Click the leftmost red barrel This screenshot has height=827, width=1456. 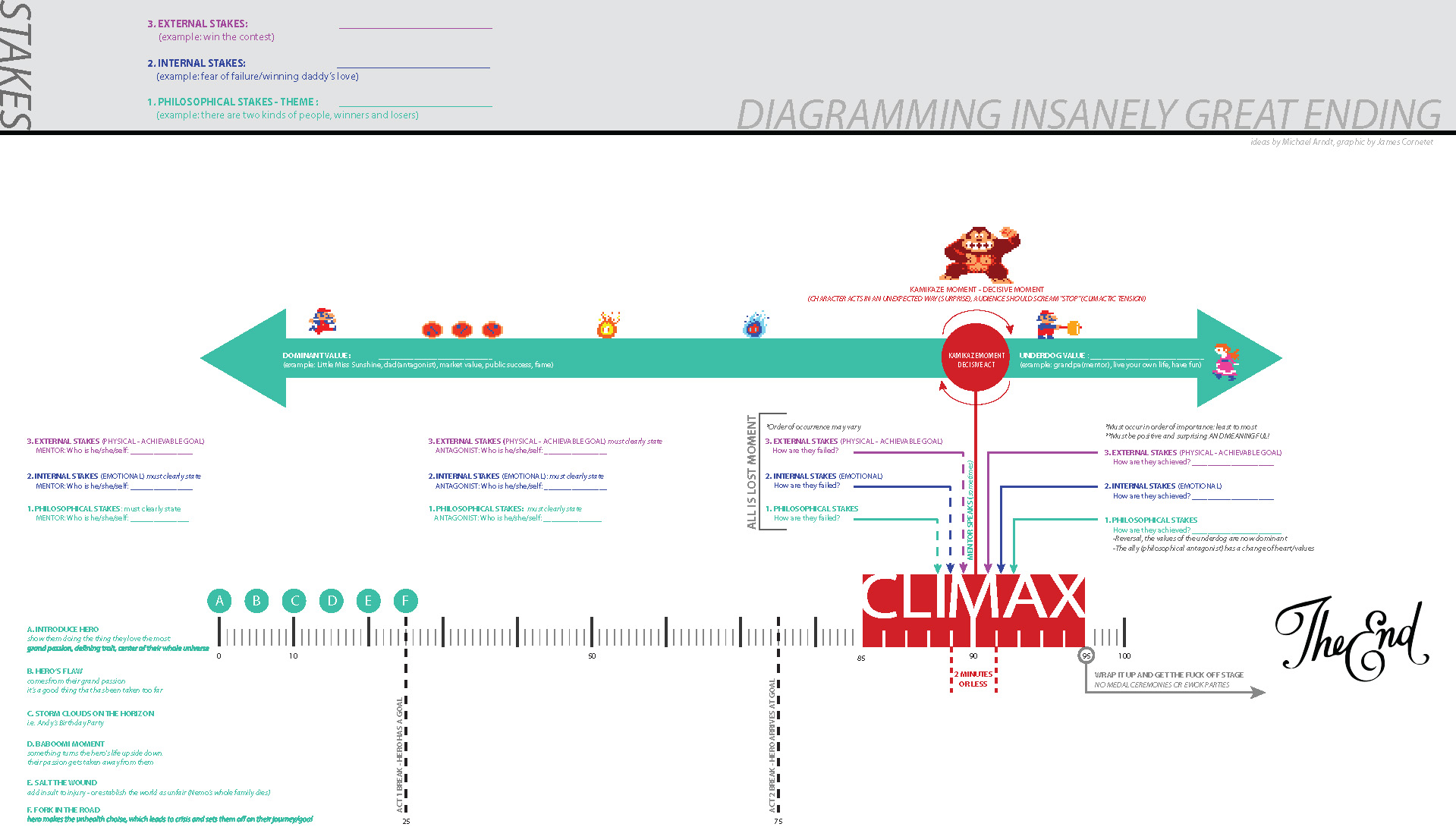(x=432, y=330)
